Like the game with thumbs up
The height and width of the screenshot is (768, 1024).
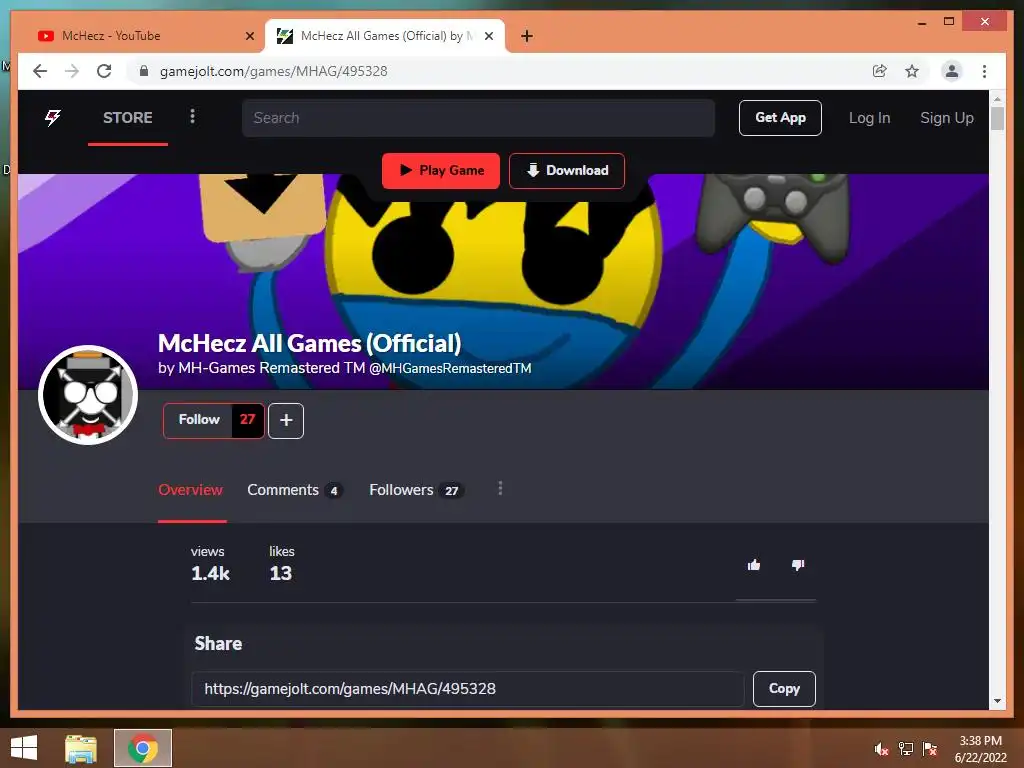click(x=754, y=565)
